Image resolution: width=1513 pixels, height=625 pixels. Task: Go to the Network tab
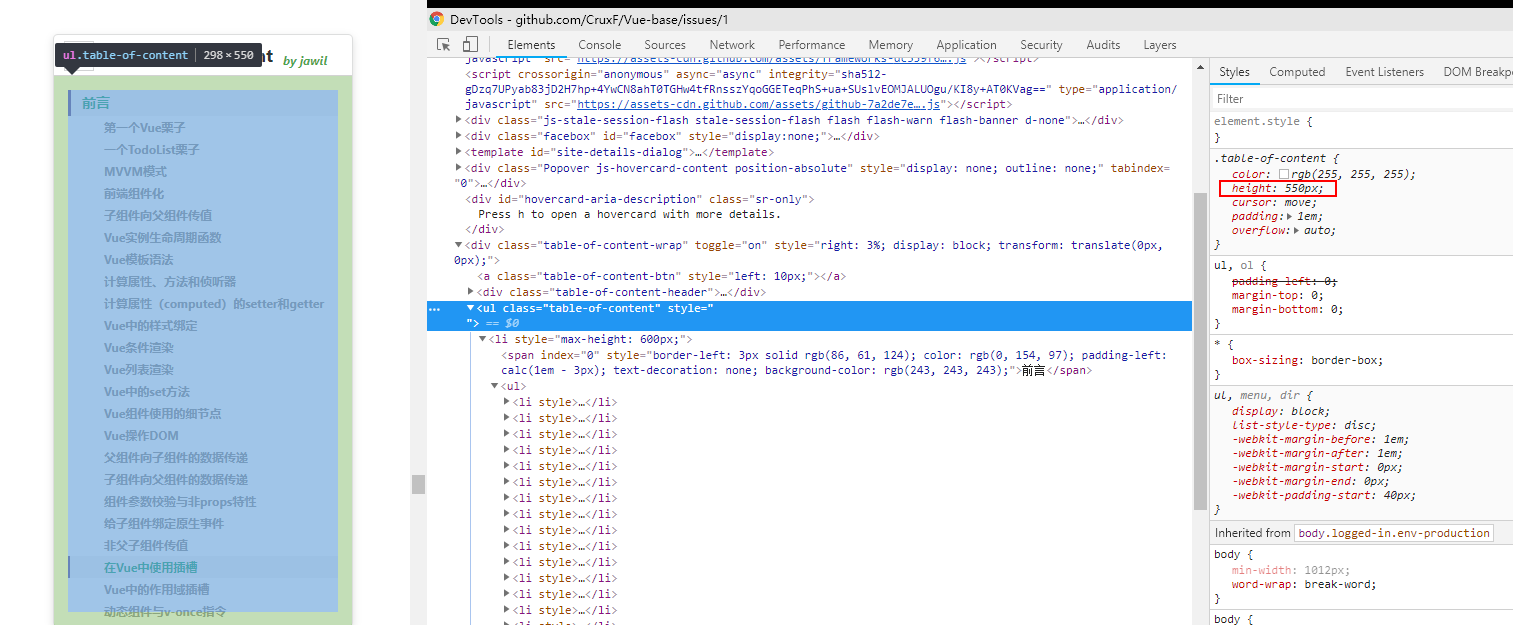732,45
